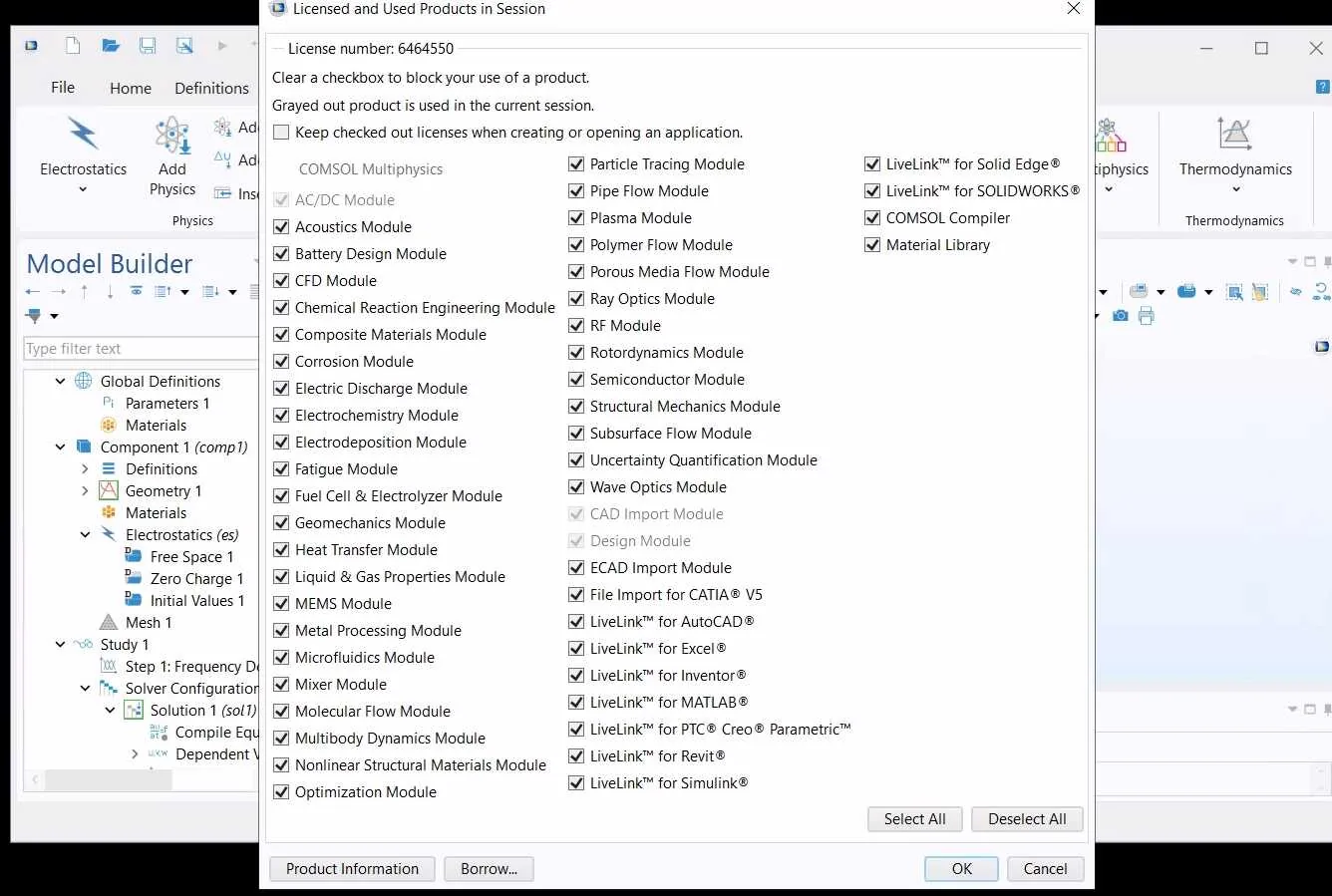Click the select box tool in graphics toolbar

[x=1234, y=291]
